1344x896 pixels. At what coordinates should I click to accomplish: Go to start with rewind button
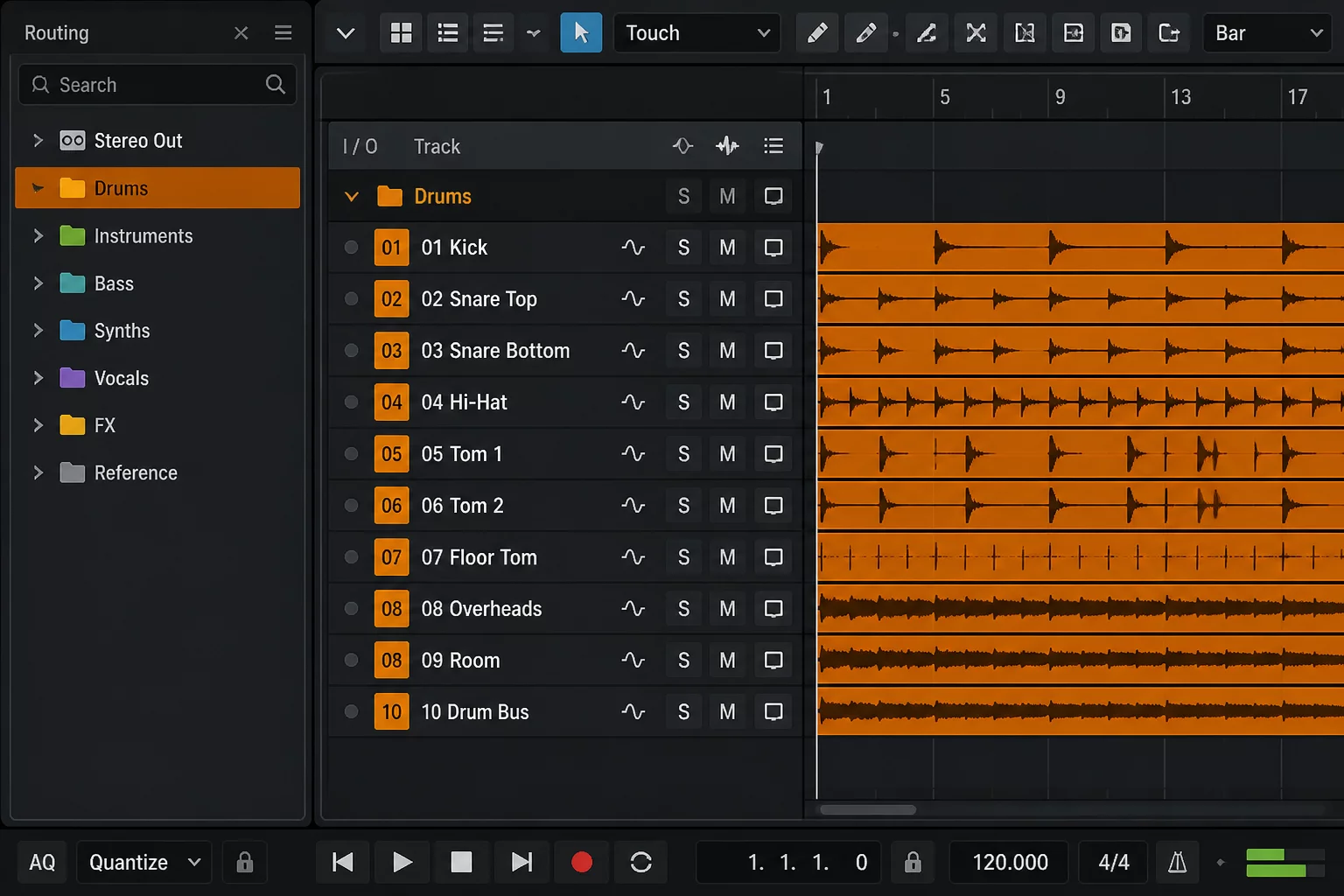coord(343,863)
